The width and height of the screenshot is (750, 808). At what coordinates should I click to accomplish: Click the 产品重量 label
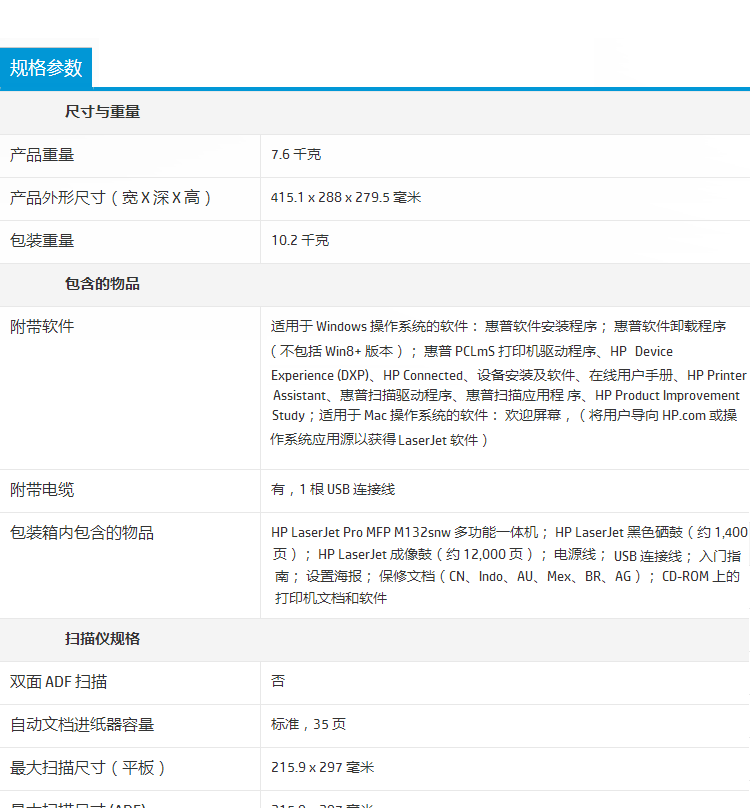click(42, 155)
